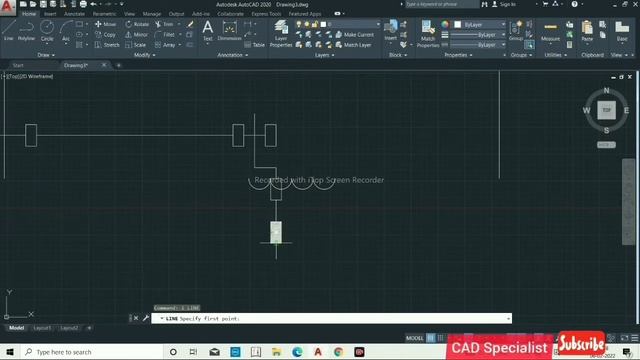
Task: Expand the Layers panel
Action: coord(324,55)
